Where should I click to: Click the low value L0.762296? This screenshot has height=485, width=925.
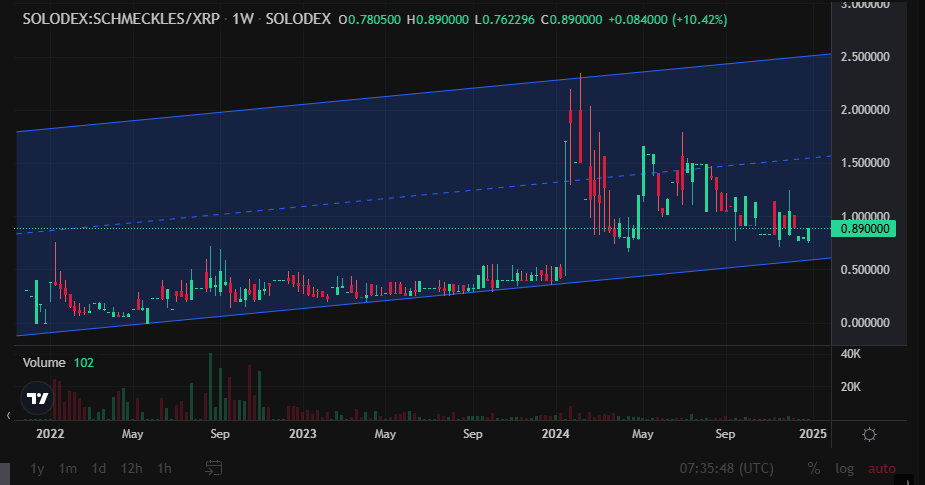pos(504,19)
